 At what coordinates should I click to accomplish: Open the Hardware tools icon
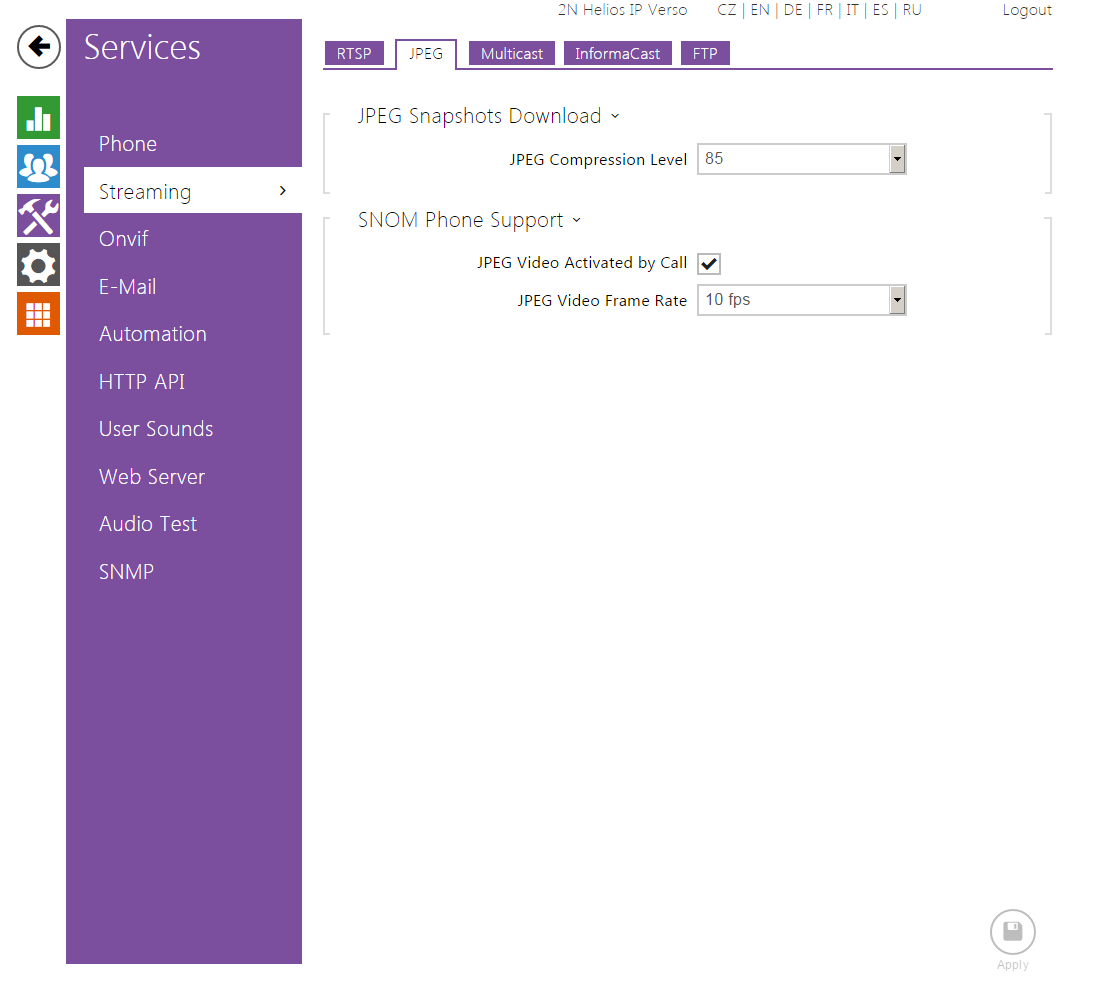[38, 216]
